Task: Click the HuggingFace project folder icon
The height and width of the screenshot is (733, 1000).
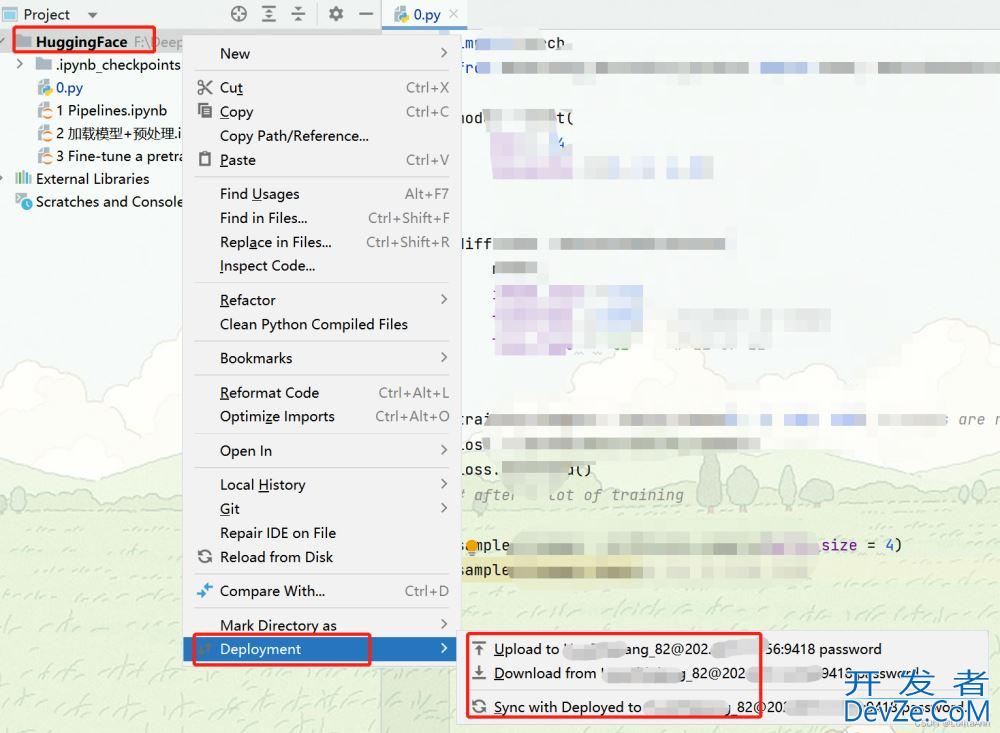Action: [x=24, y=41]
